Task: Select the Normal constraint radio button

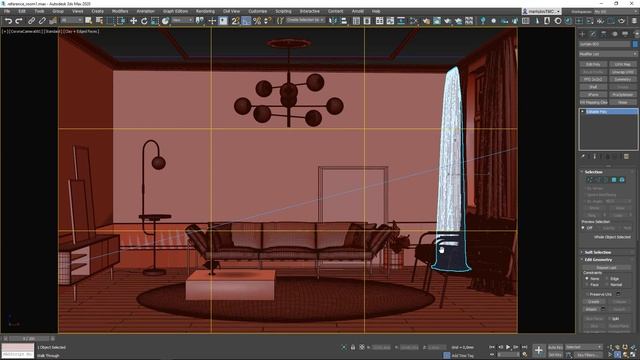Action: click(x=607, y=284)
